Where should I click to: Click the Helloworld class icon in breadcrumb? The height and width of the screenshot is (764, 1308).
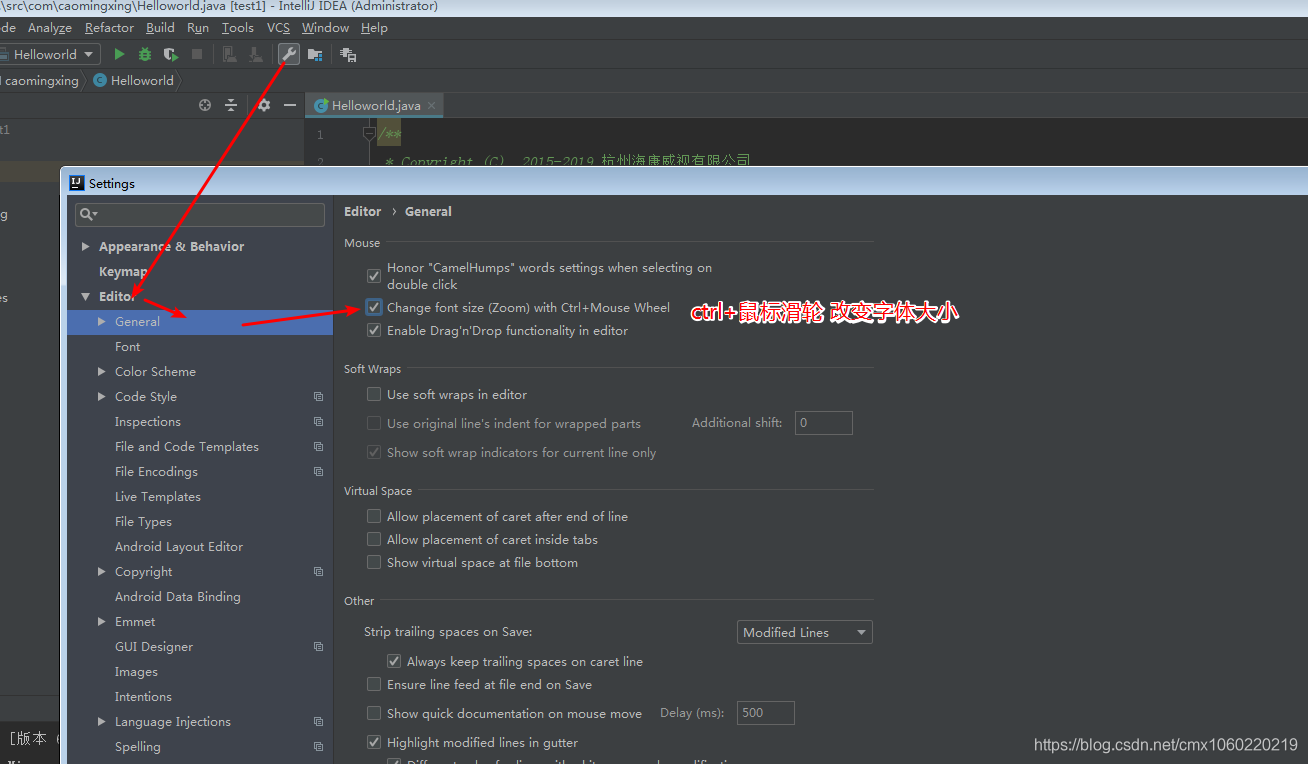coord(100,81)
